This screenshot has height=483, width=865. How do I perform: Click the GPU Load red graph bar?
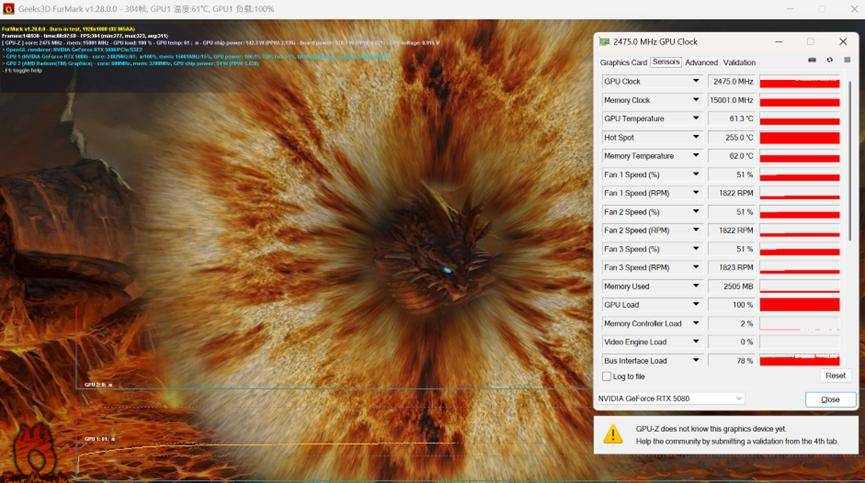(799, 305)
